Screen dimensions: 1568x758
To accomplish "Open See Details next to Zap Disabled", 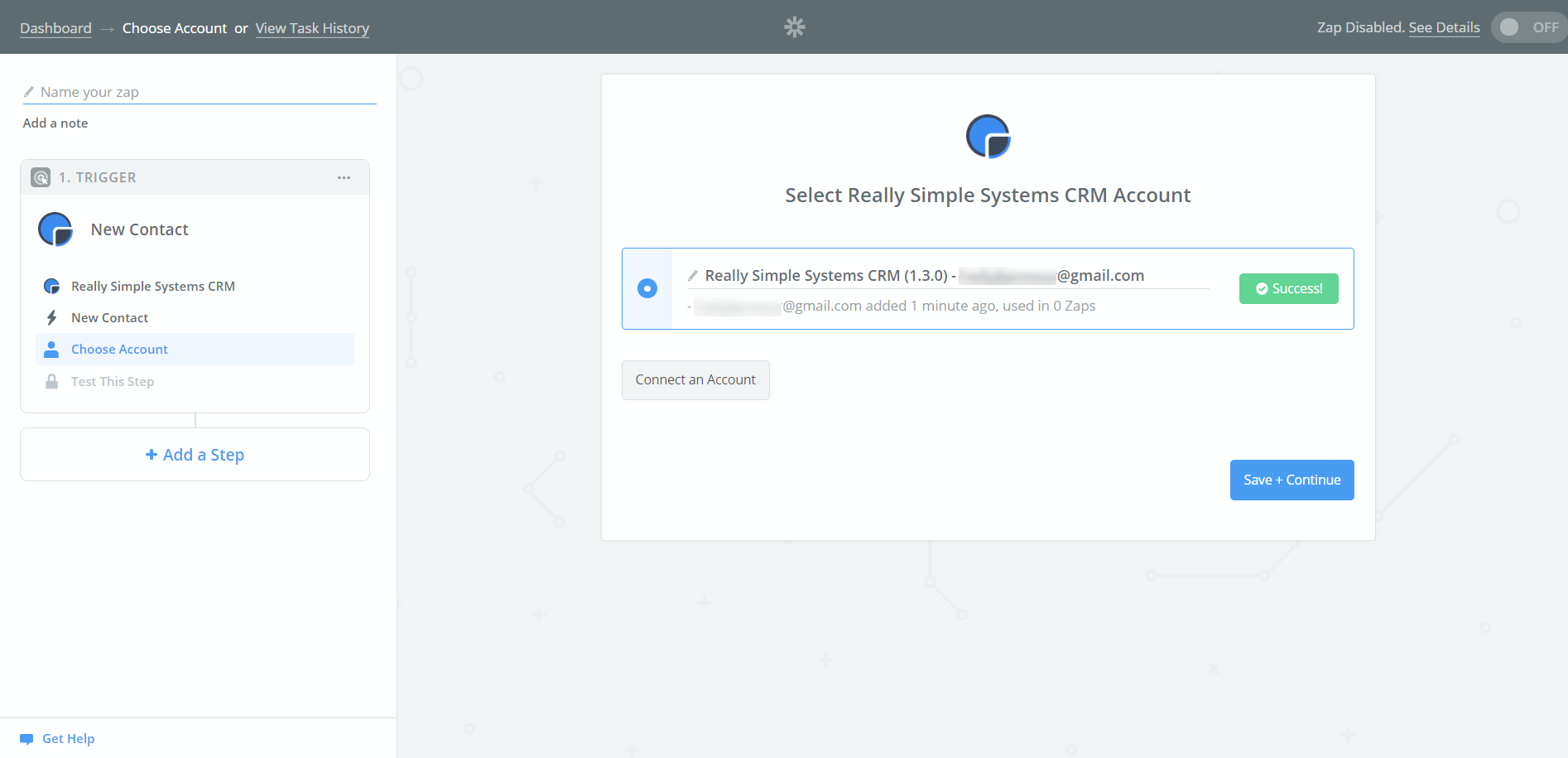I will point(1444,27).
